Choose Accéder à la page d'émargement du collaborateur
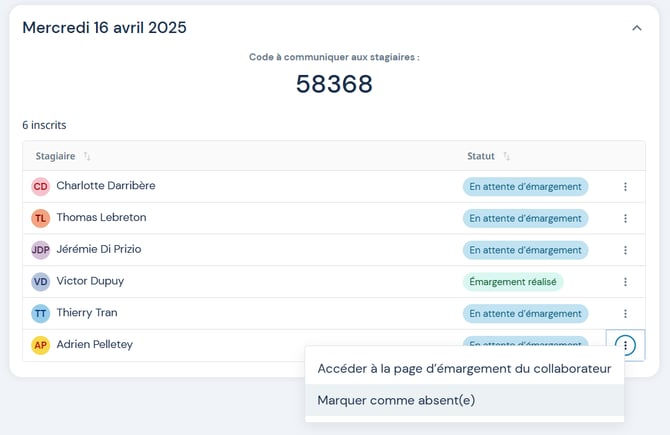 pyautogui.click(x=464, y=368)
